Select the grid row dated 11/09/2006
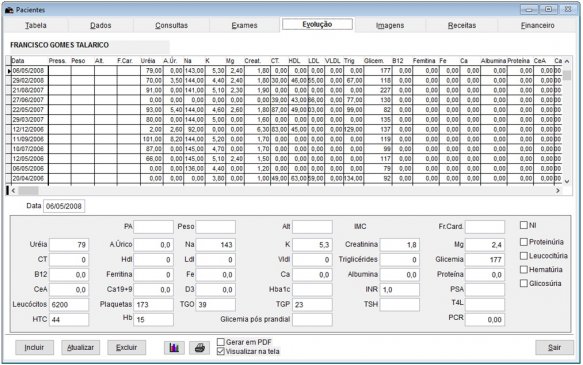Screen dimensions: 583x365 click(284, 139)
